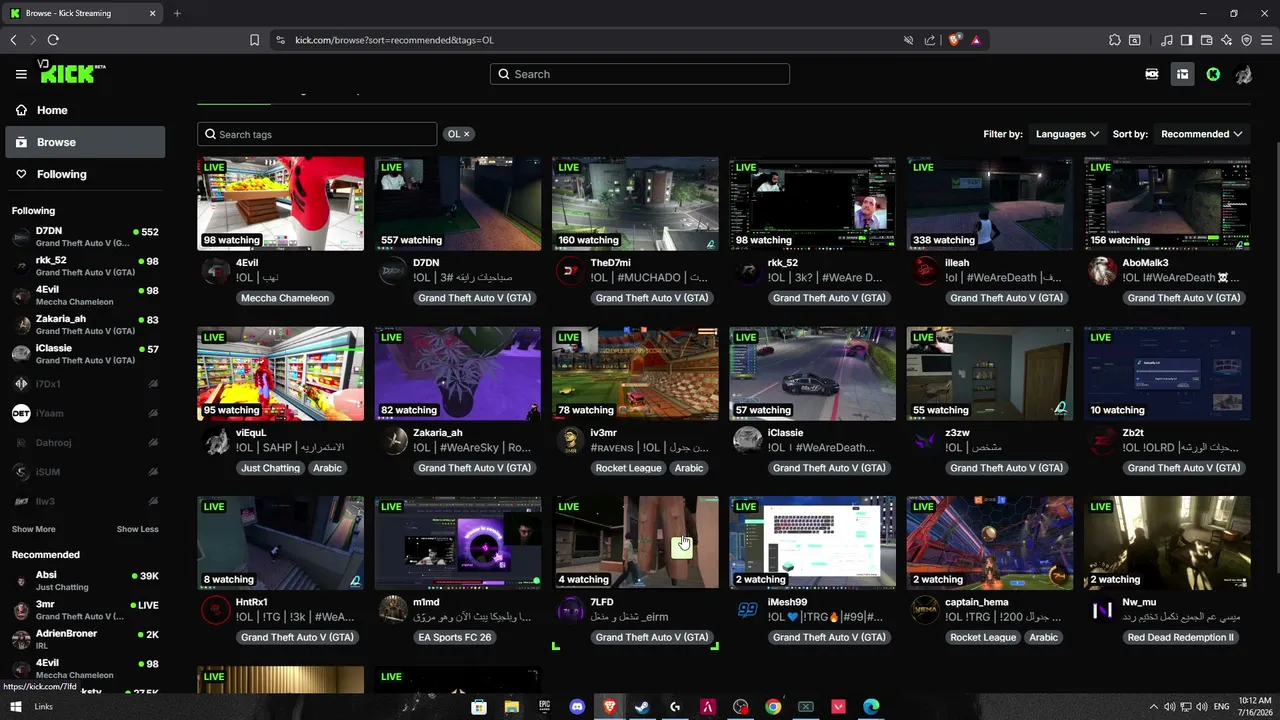1280x720 pixels.
Task: Click the browser address bar URL
Action: [x=394, y=40]
